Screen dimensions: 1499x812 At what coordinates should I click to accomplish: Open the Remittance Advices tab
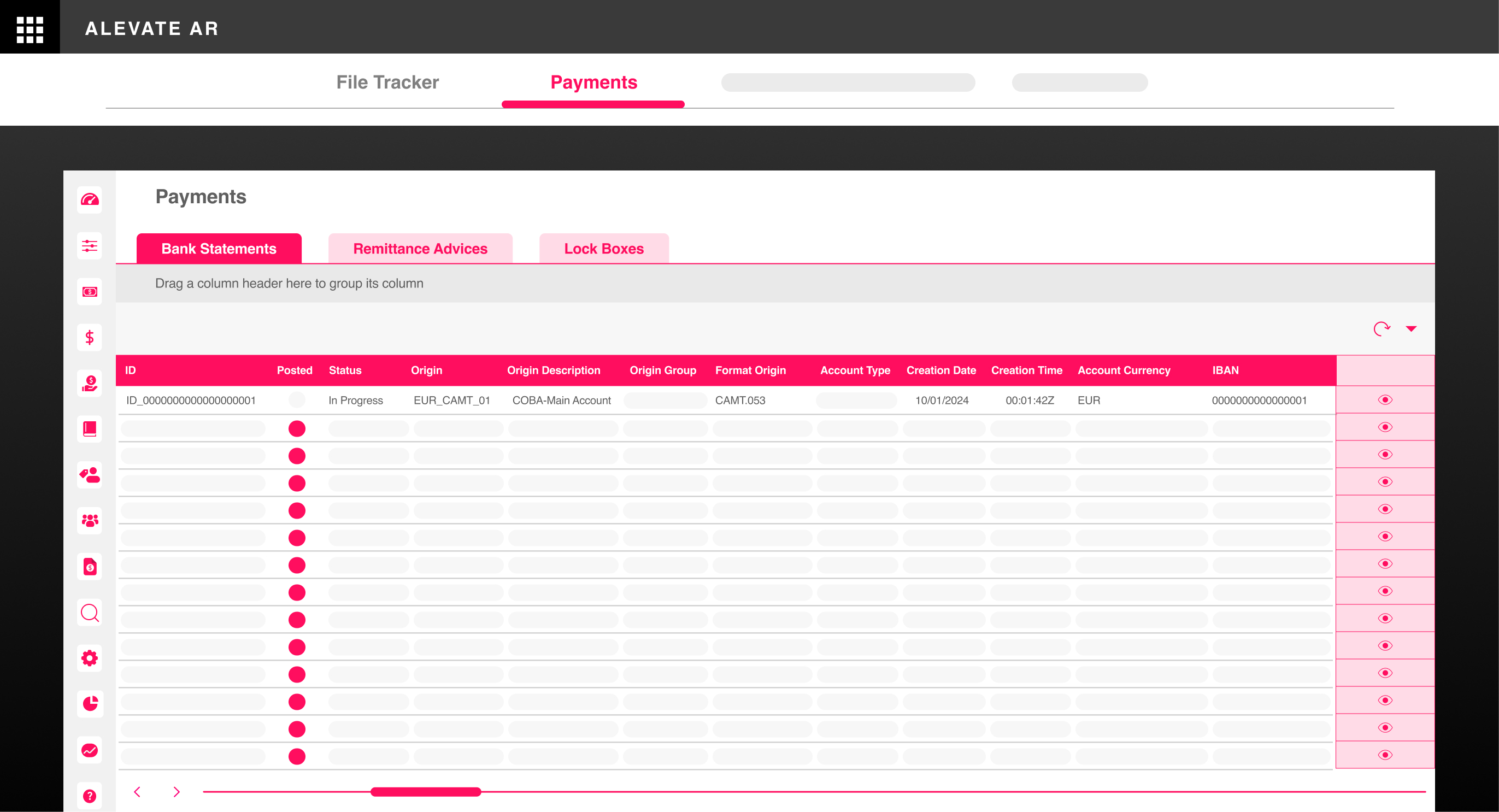[420, 249]
